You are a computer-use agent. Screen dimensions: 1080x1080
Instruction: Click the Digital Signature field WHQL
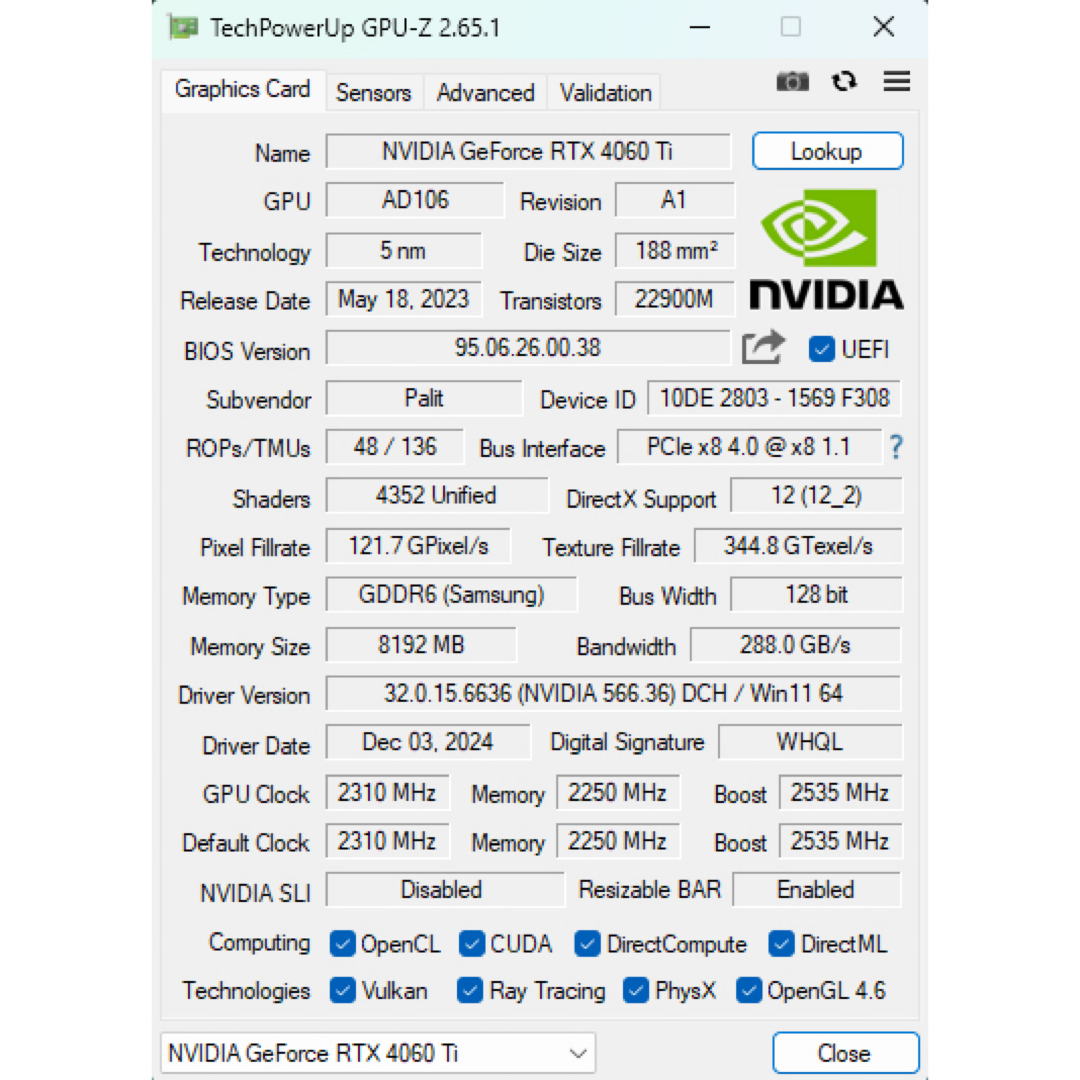tap(810, 742)
